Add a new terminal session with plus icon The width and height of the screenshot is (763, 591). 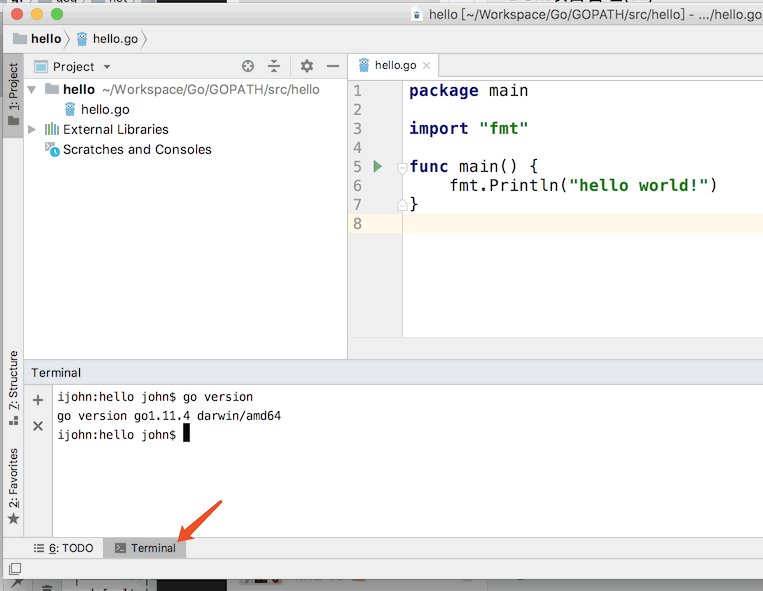point(38,400)
